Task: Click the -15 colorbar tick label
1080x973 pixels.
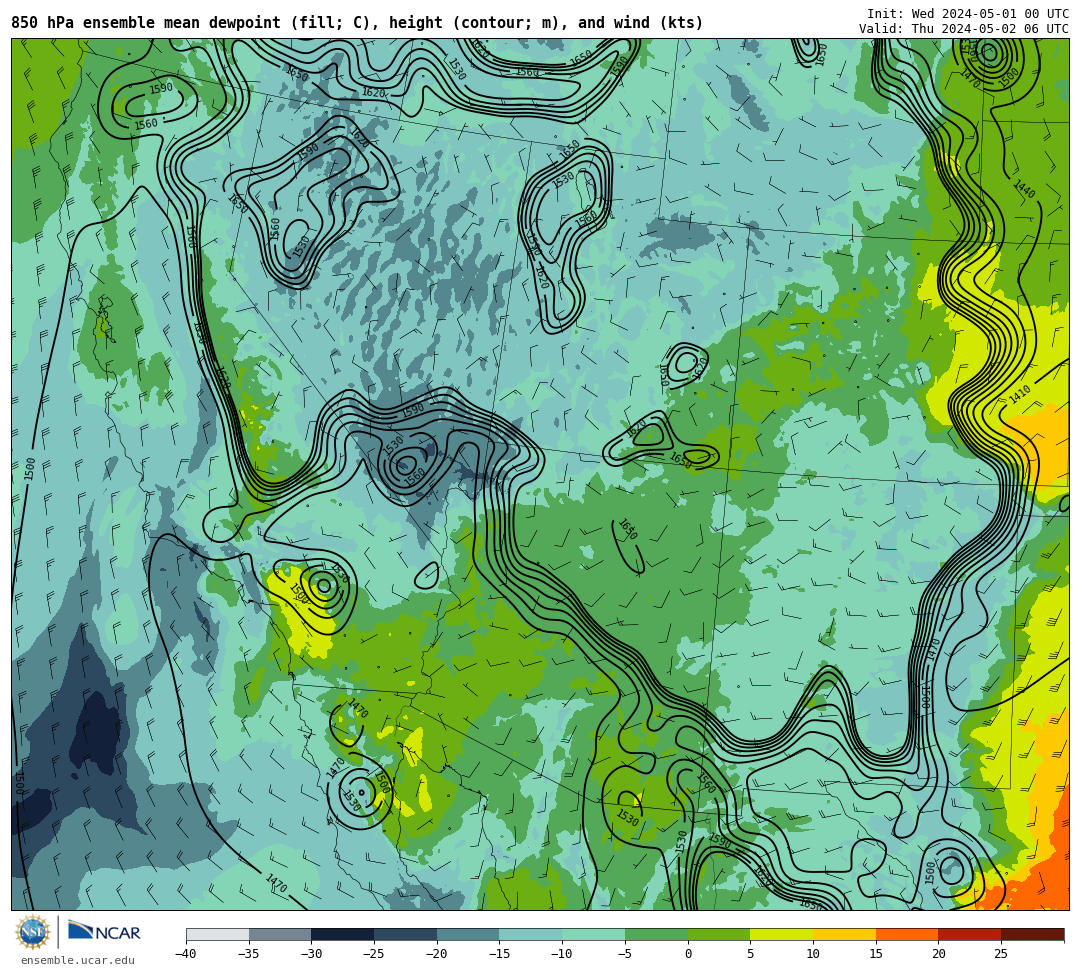Action: click(499, 954)
